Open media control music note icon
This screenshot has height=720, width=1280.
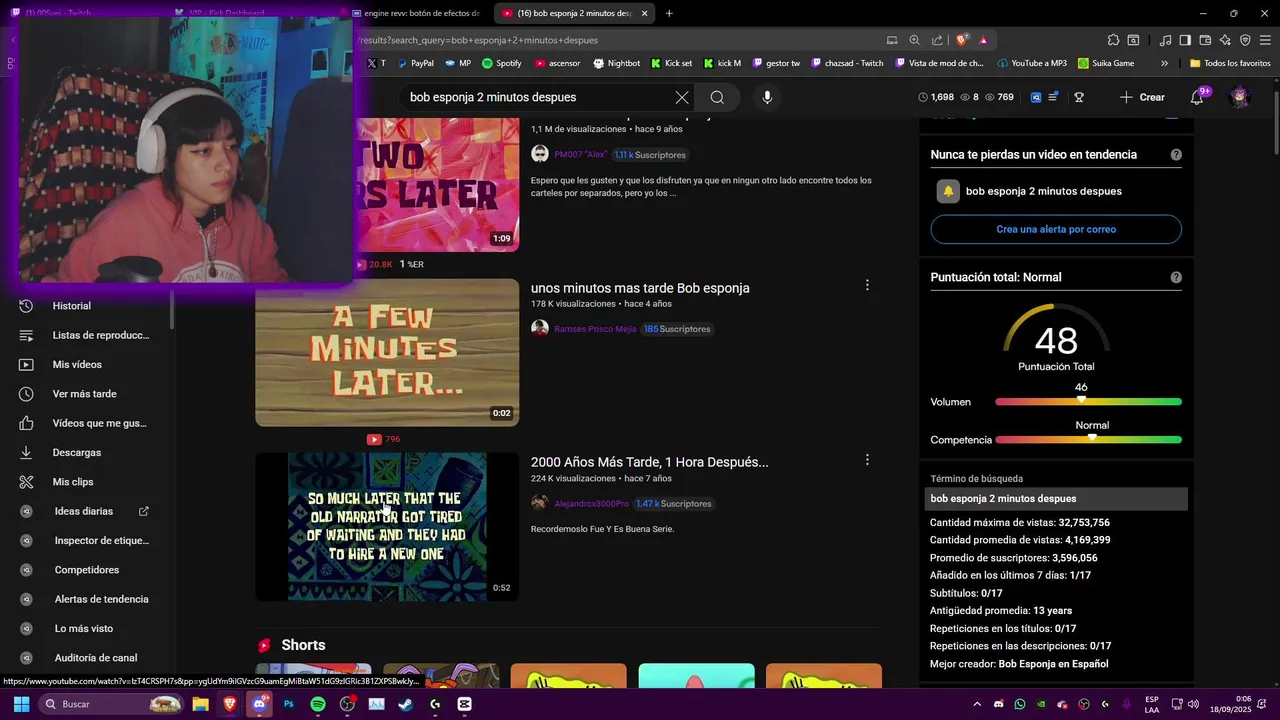click(1165, 40)
